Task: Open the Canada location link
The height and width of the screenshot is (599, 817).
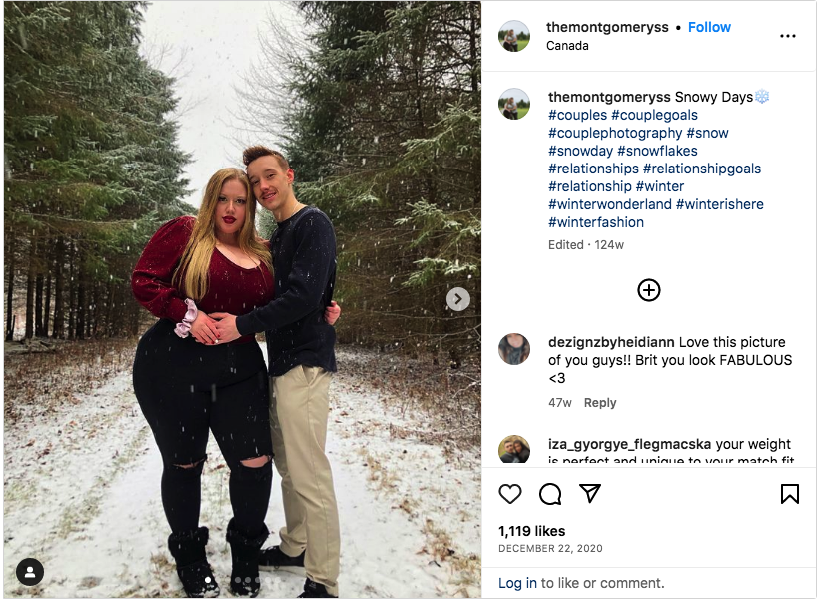Action: pyautogui.click(x=567, y=46)
